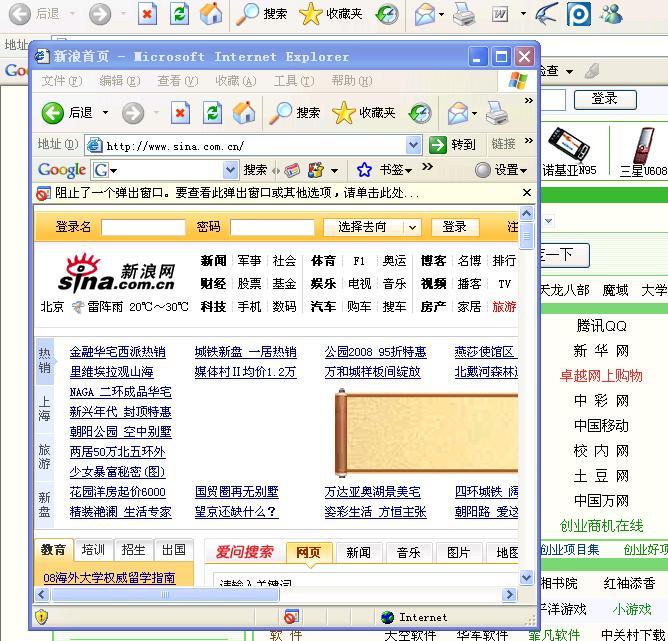The width and height of the screenshot is (668, 641).
Task: Click vertical scrollbar down arrow
Action: [527, 577]
